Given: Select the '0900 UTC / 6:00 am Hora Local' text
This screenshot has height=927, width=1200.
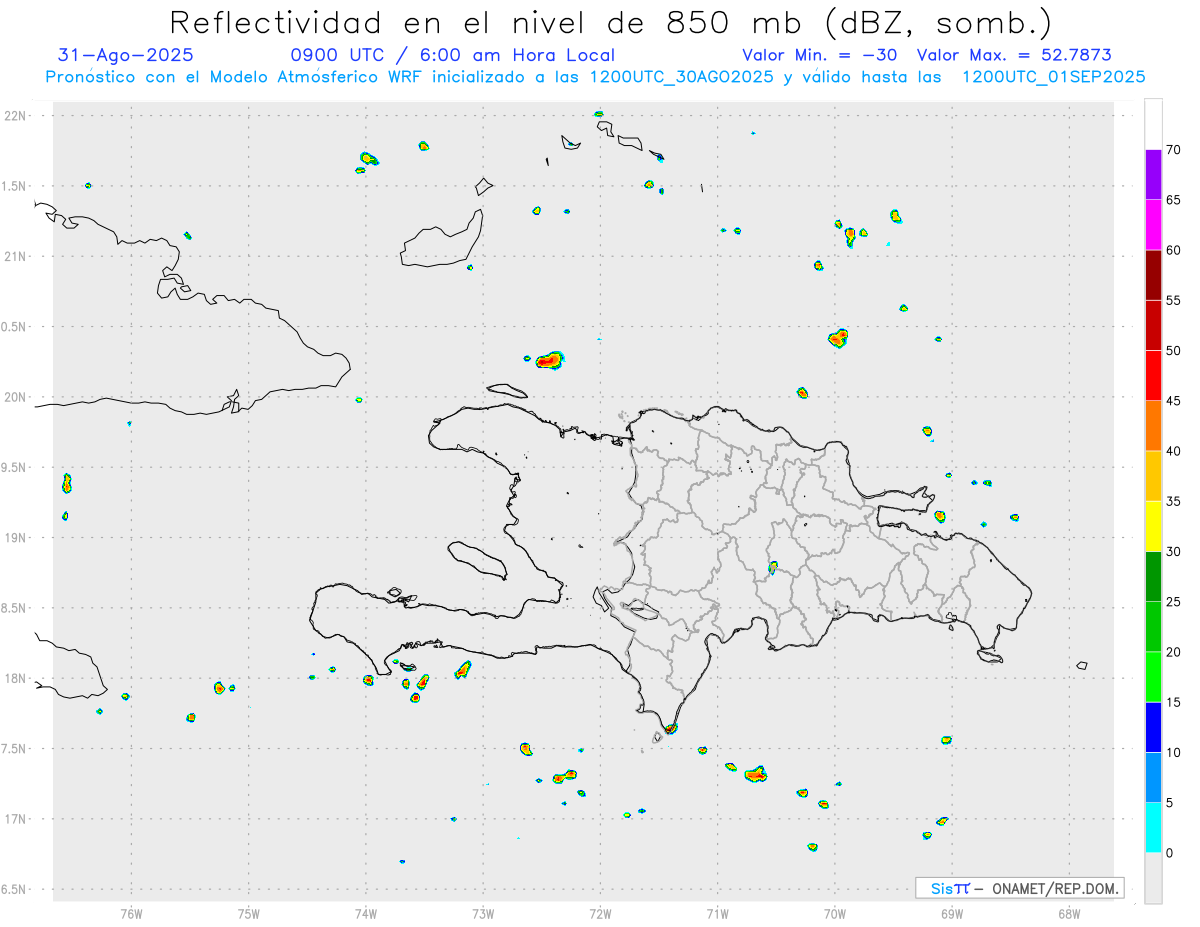Looking at the screenshot, I should (x=452, y=55).
